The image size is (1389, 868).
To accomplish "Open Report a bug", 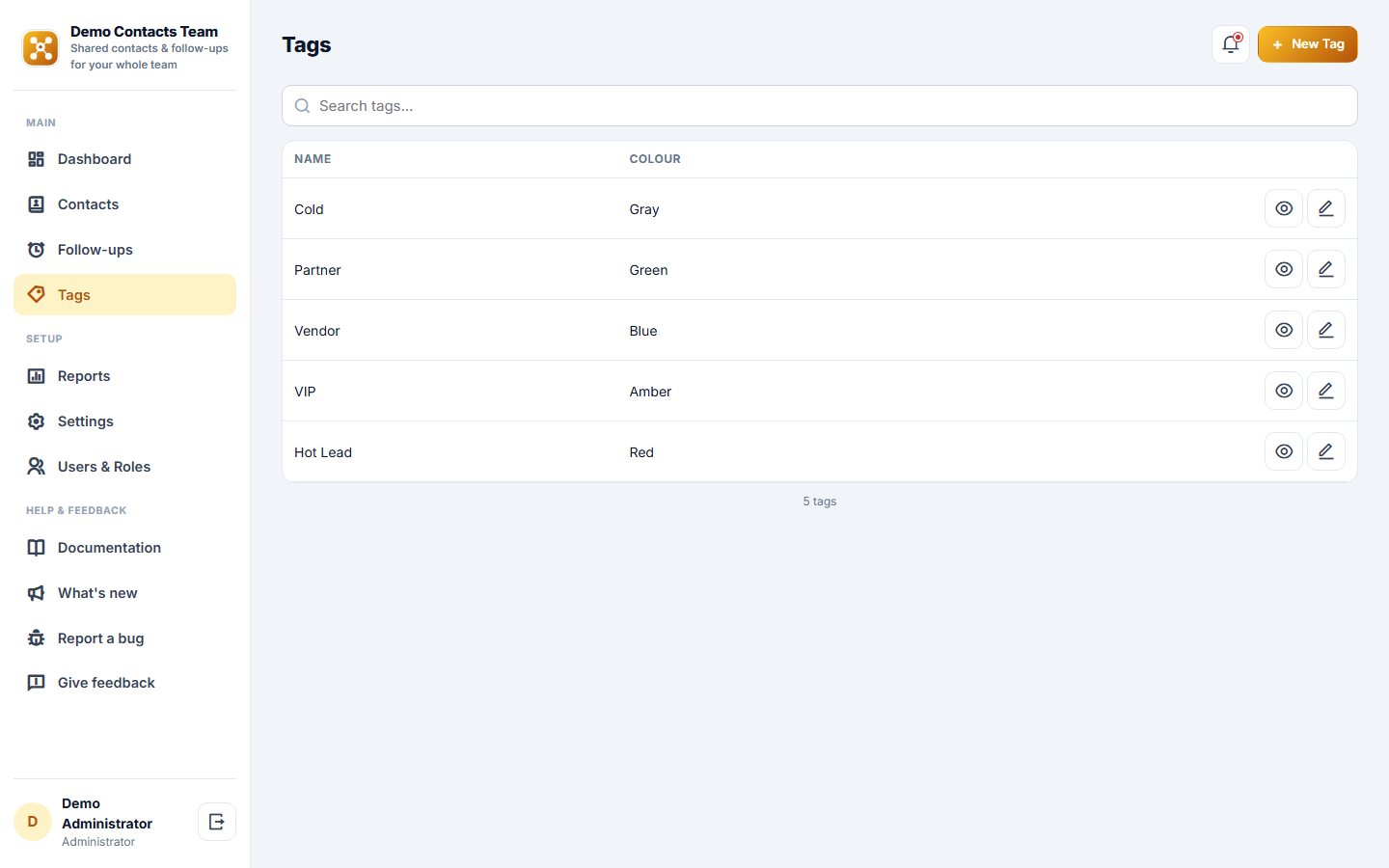I will pos(124,638).
